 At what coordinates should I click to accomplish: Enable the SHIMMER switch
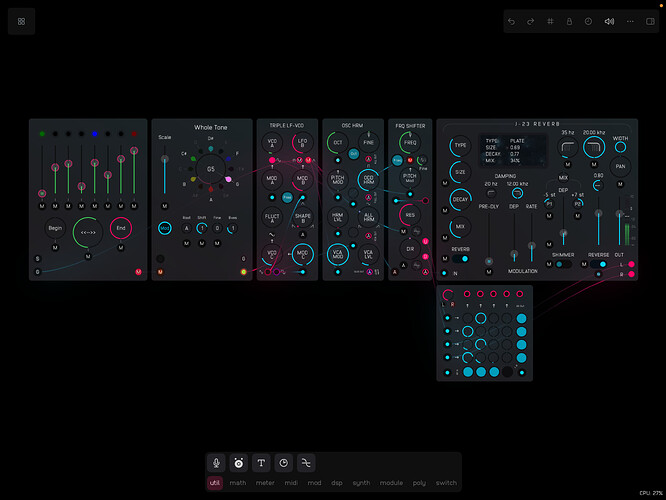click(x=562, y=264)
